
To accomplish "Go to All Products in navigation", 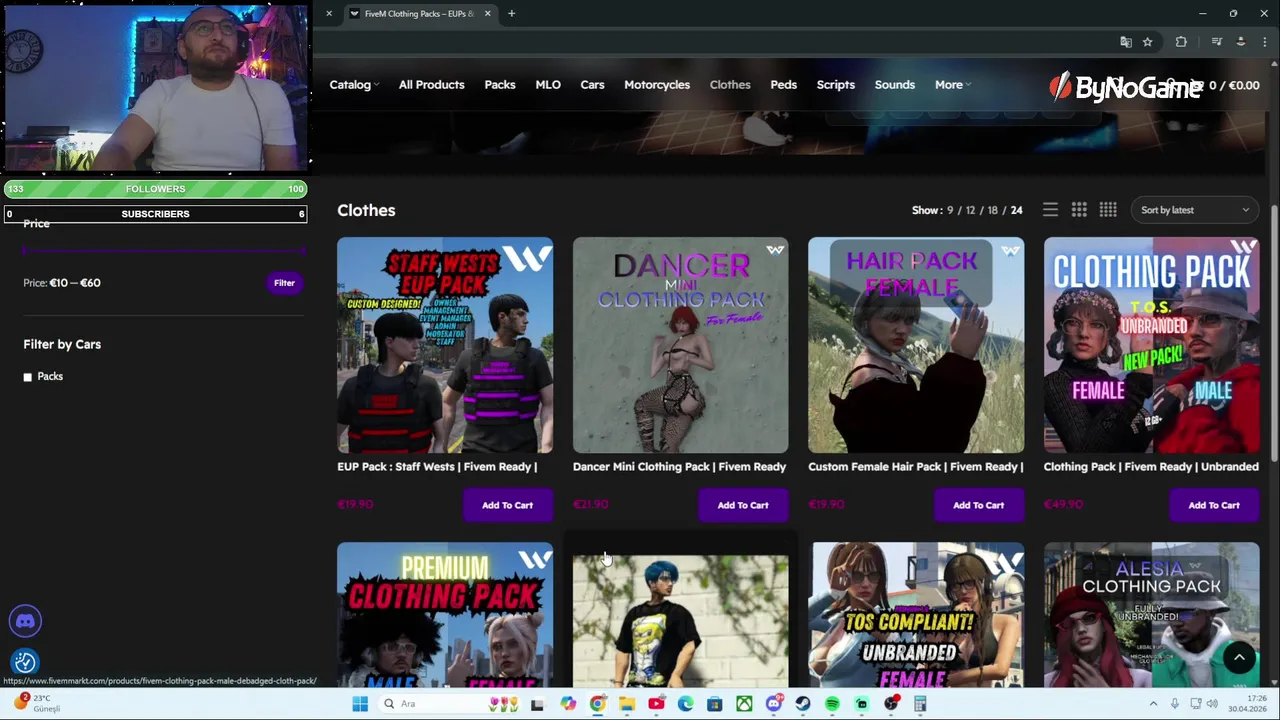I will pyautogui.click(x=431, y=85).
